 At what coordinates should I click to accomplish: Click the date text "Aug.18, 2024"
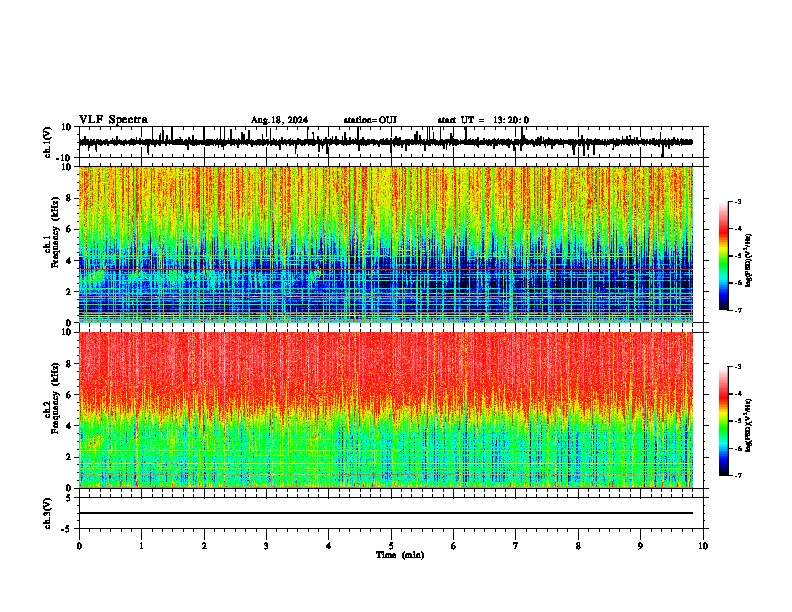279,120
